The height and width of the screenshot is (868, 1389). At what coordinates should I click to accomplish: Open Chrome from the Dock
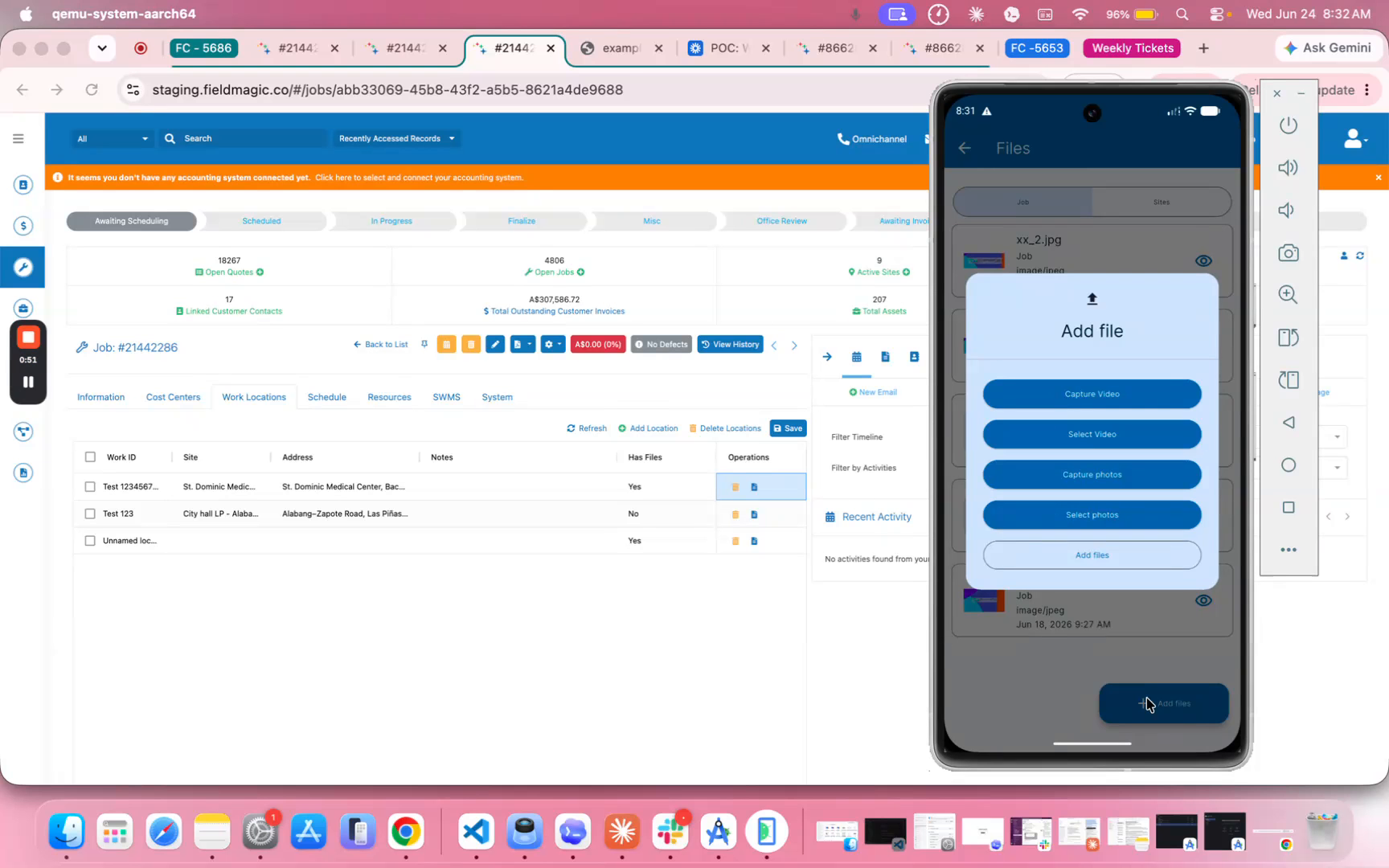[405, 832]
